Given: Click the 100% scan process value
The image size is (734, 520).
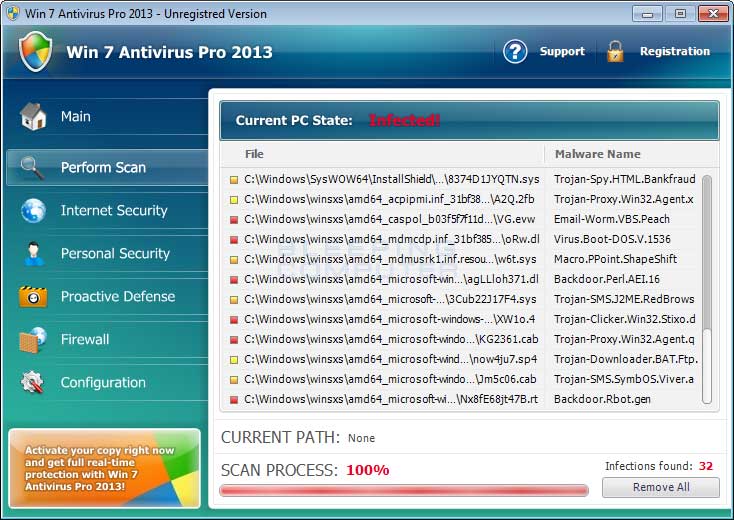Looking at the screenshot, I should point(367,470).
